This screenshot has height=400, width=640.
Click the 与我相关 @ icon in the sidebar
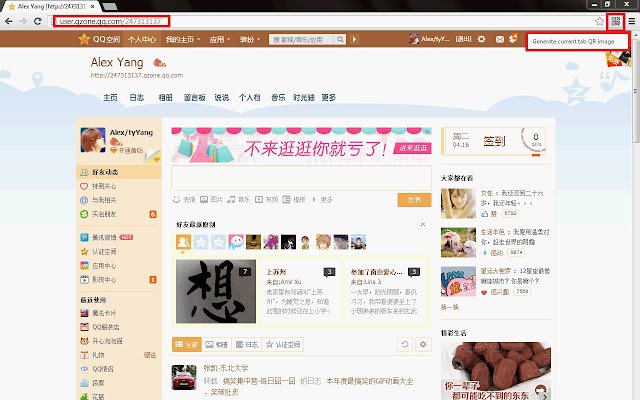point(84,200)
